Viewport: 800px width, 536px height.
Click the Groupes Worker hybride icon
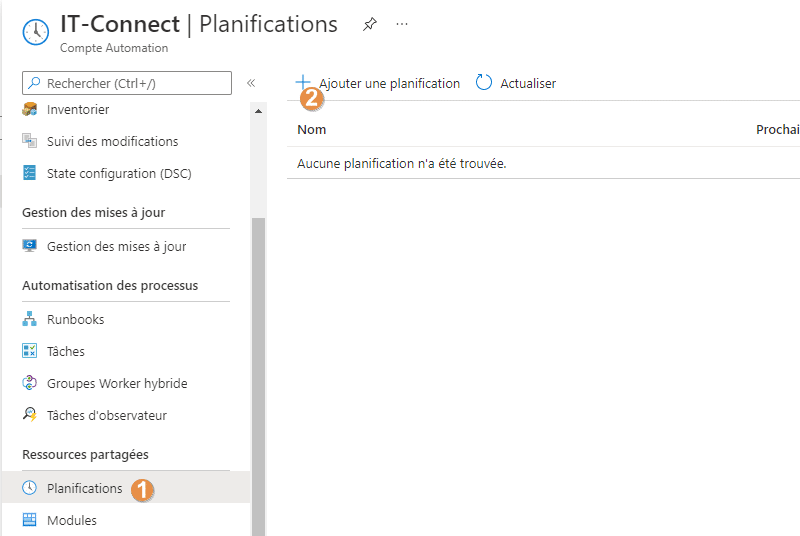pos(30,382)
